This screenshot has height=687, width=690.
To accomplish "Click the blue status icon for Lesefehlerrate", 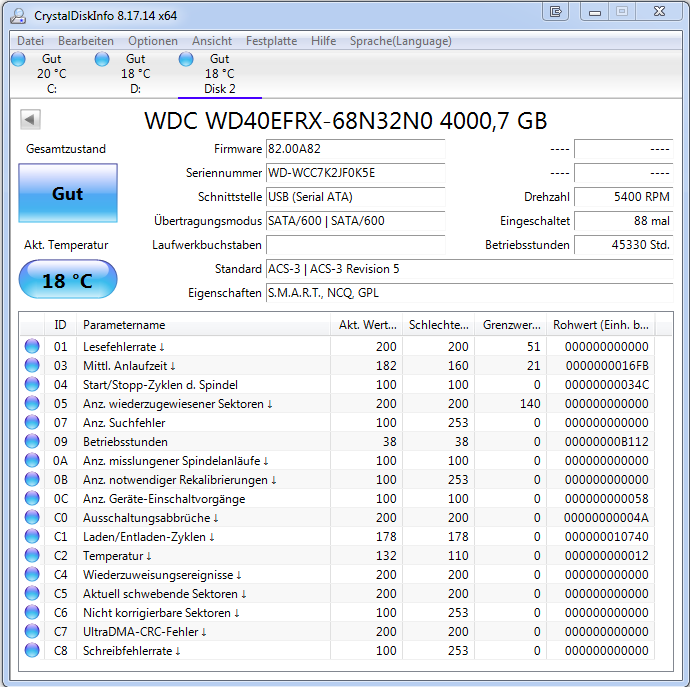I will point(32,346).
